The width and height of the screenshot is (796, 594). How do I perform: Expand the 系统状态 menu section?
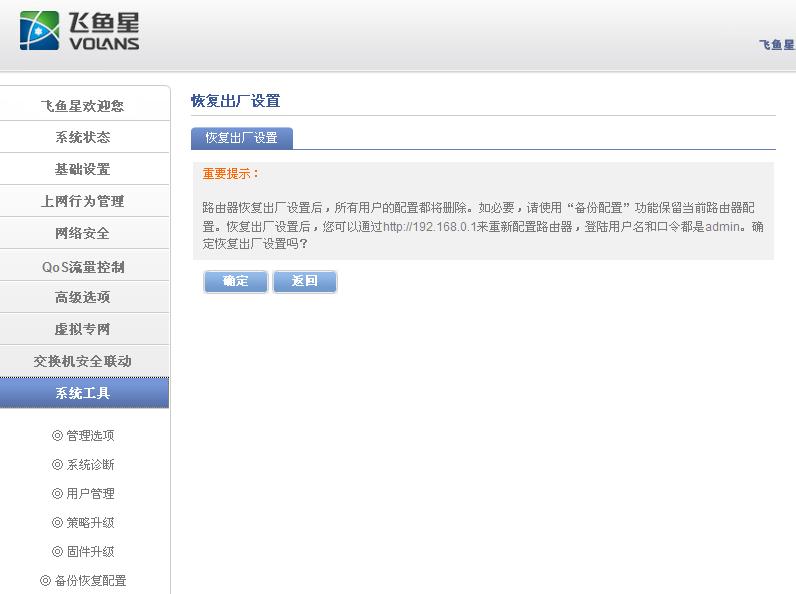[x=83, y=137]
